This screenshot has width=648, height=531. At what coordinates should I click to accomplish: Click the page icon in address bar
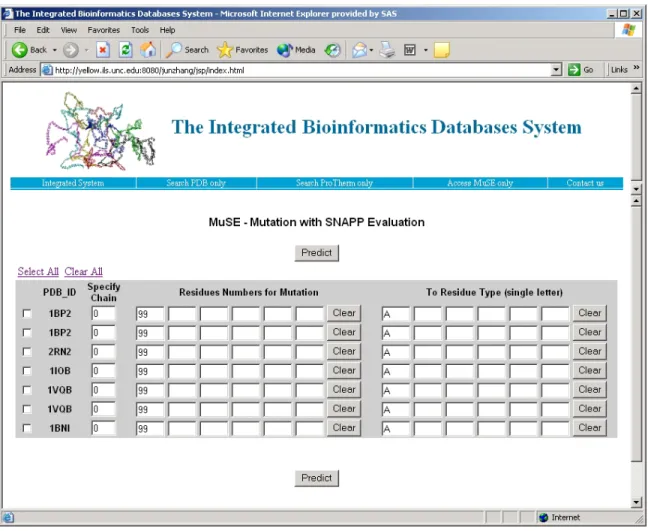tap(48, 70)
